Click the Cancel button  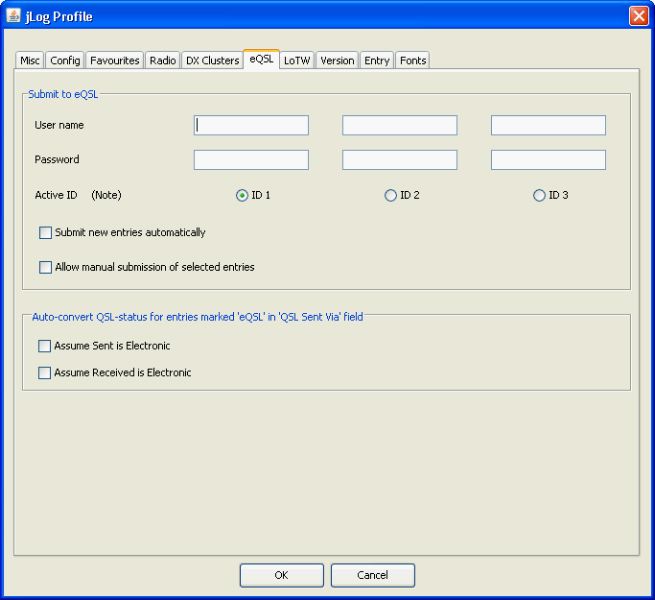click(x=372, y=575)
